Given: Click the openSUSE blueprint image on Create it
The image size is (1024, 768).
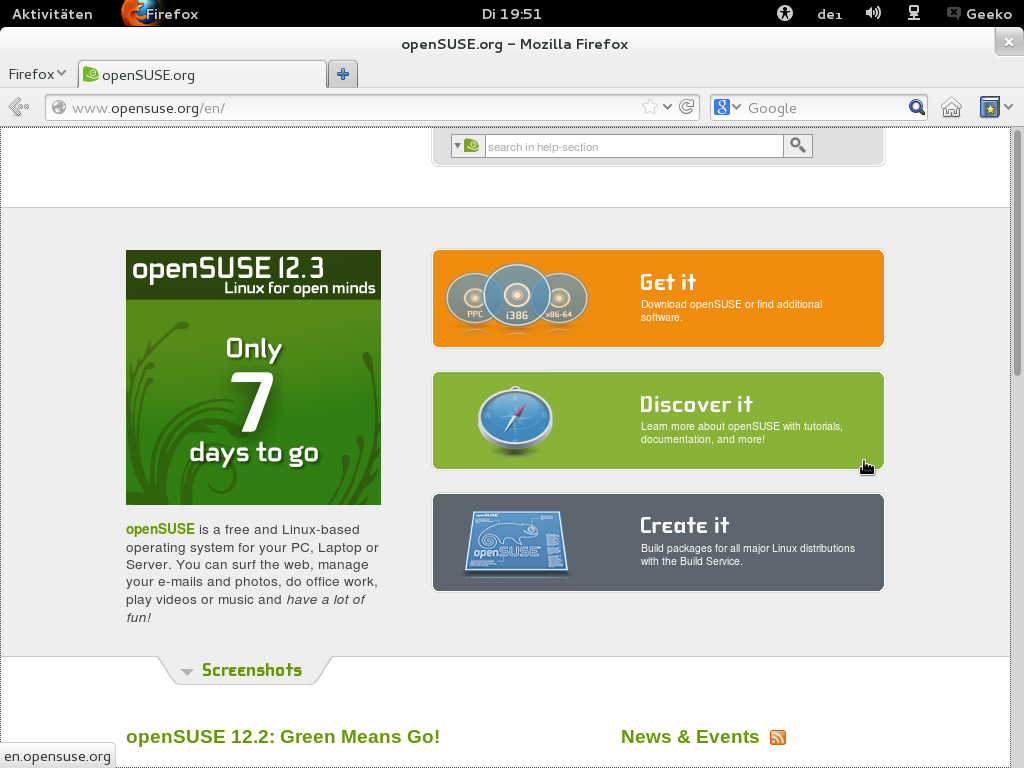Looking at the screenshot, I should (517, 543).
